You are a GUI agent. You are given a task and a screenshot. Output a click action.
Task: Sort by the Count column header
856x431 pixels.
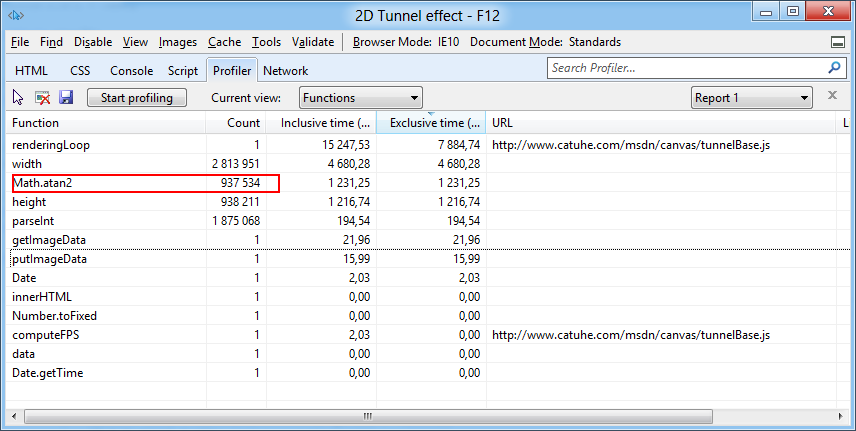(x=236, y=123)
